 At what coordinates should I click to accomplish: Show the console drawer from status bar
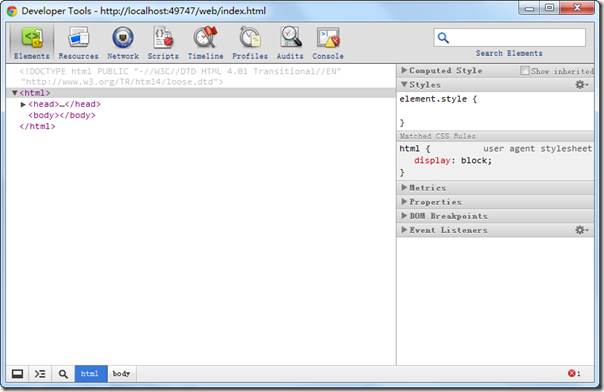[x=40, y=374]
